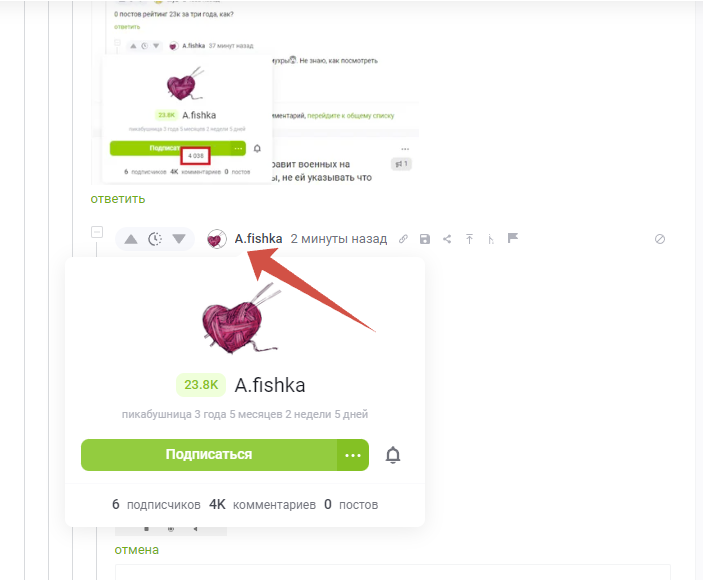Viewport: 703px width, 580px height.
Task: Subscribe with the Подписаться button
Action: click(209, 455)
